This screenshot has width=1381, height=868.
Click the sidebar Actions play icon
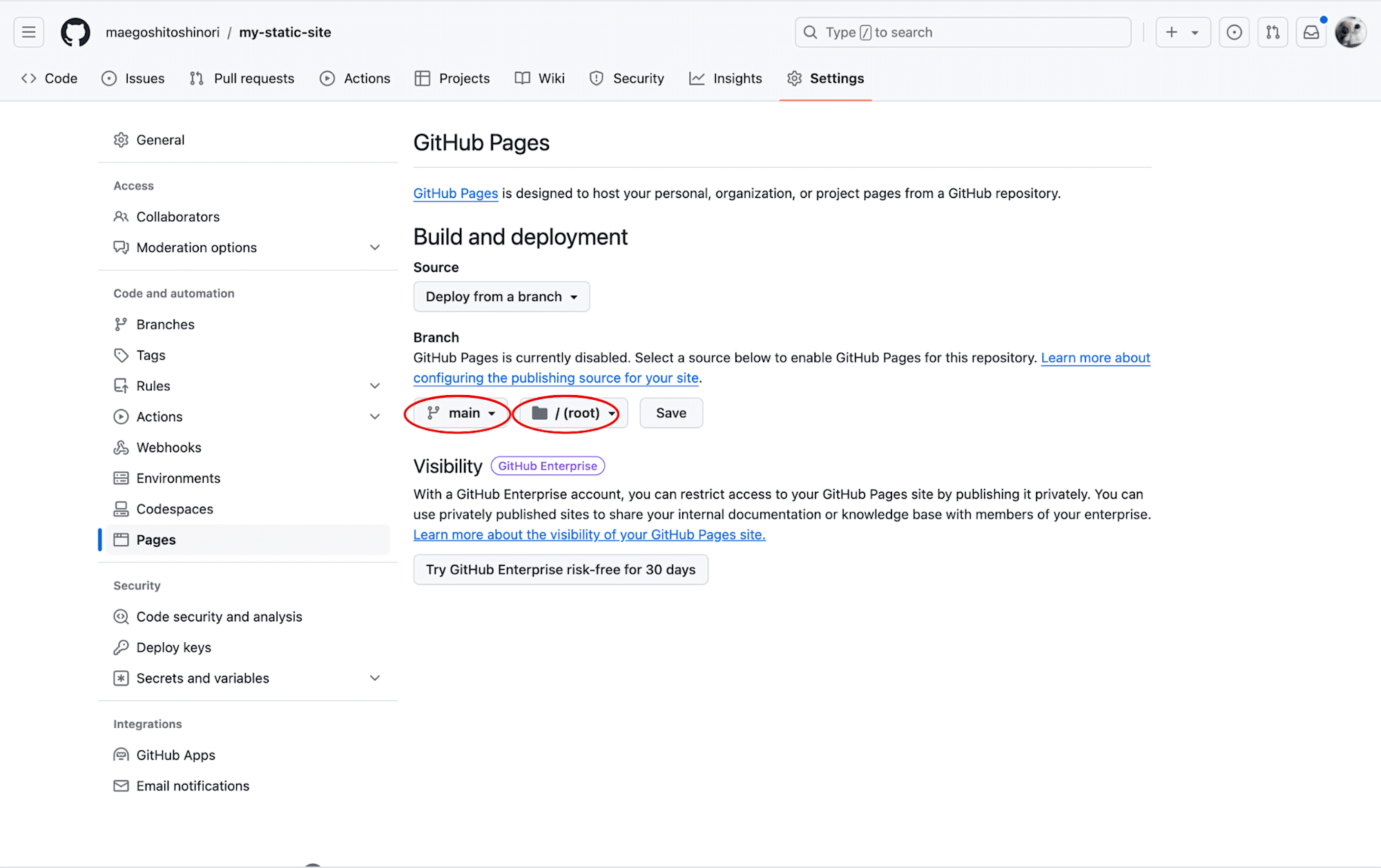(x=121, y=416)
